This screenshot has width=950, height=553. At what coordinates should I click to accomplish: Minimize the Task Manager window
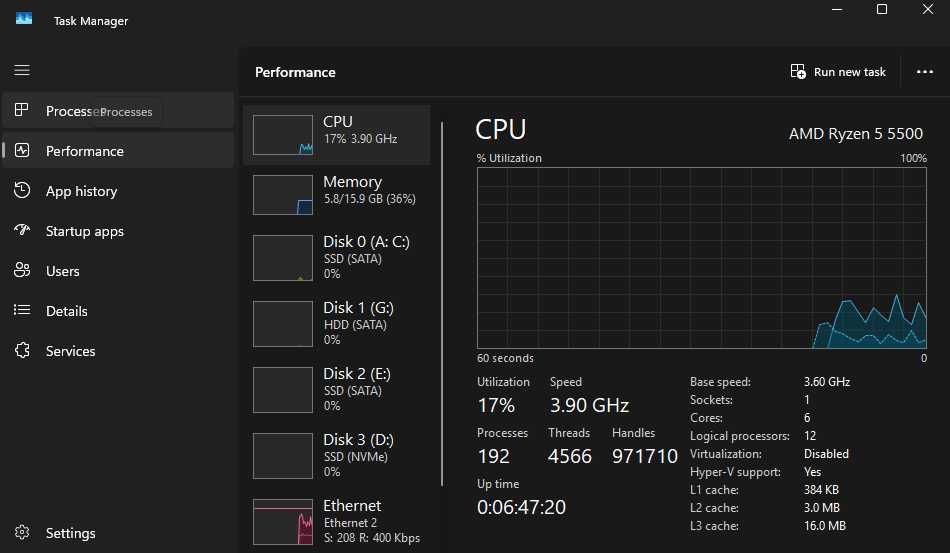pos(837,9)
